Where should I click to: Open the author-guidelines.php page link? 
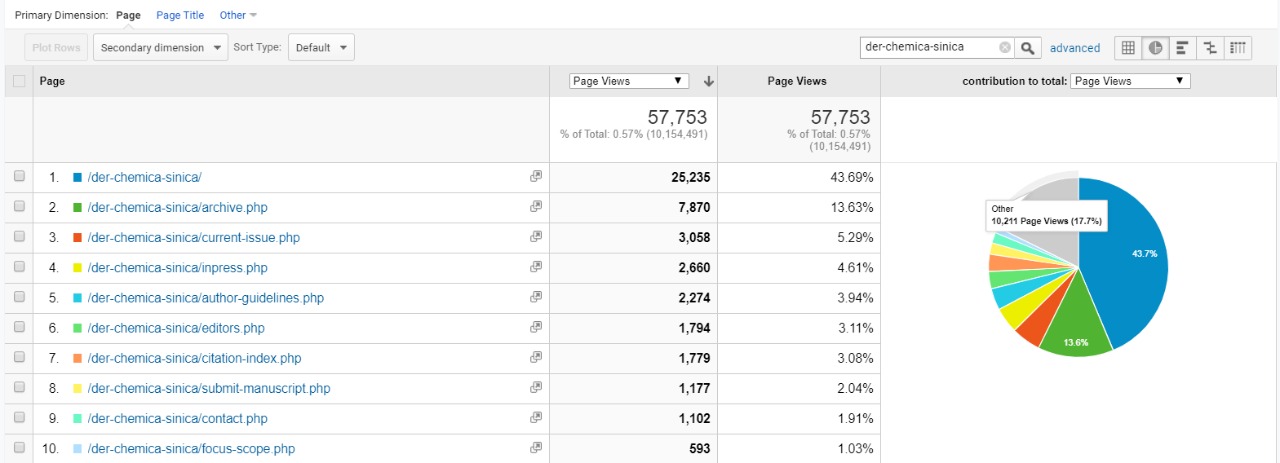(205, 298)
